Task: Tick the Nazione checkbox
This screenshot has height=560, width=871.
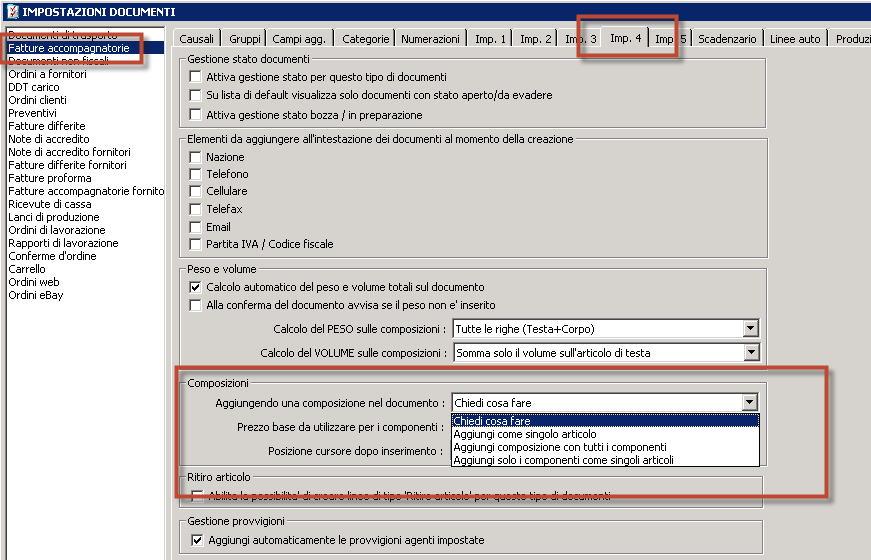Action: (195, 157)
